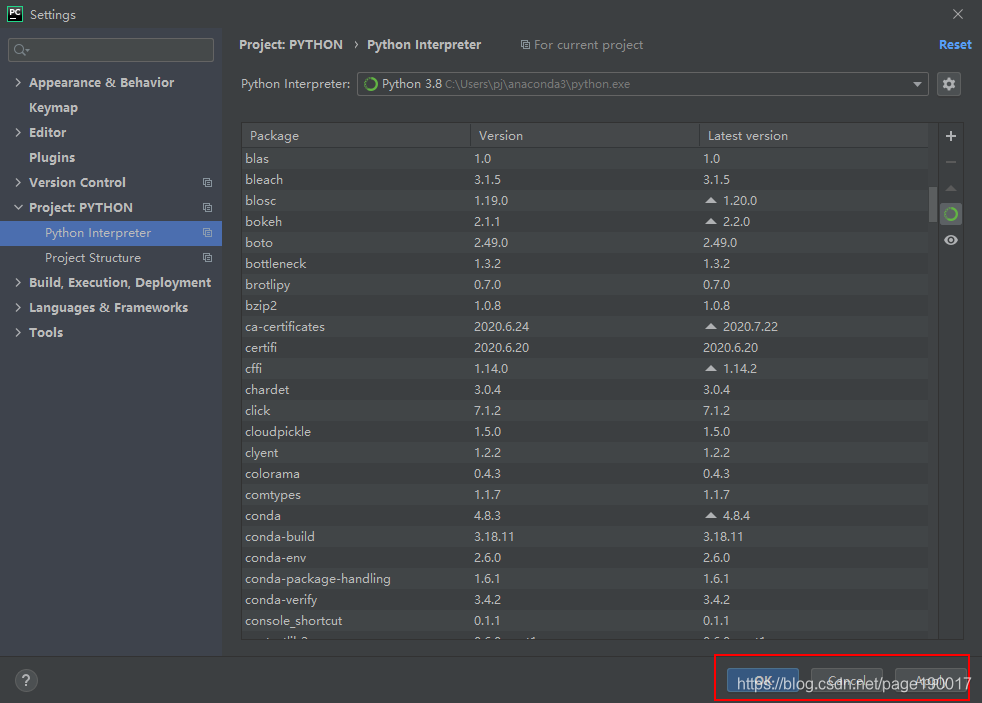Click the upgrade arrow for ca-certificates 2020.7.22
982x703 pixels.
click(x=711, y=327)
